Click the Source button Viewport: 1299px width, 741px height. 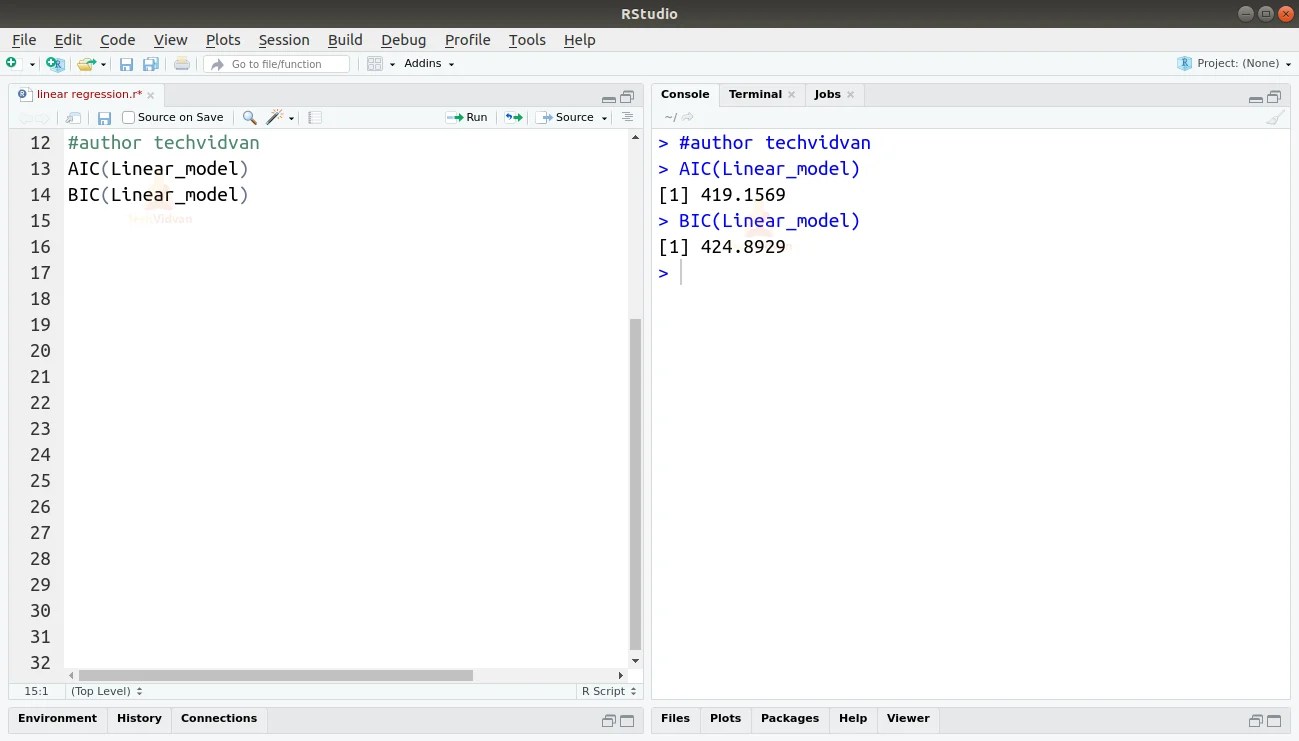(x=566, y=118)
